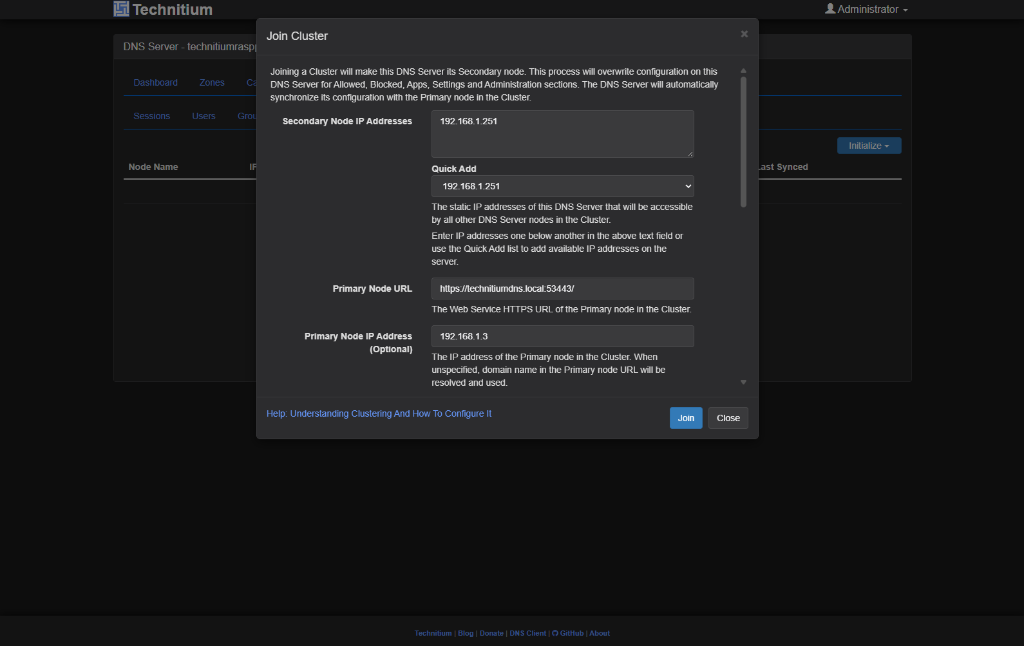Click the Secondary Node IP Addresses label
1024x646 pixels.
347,121
